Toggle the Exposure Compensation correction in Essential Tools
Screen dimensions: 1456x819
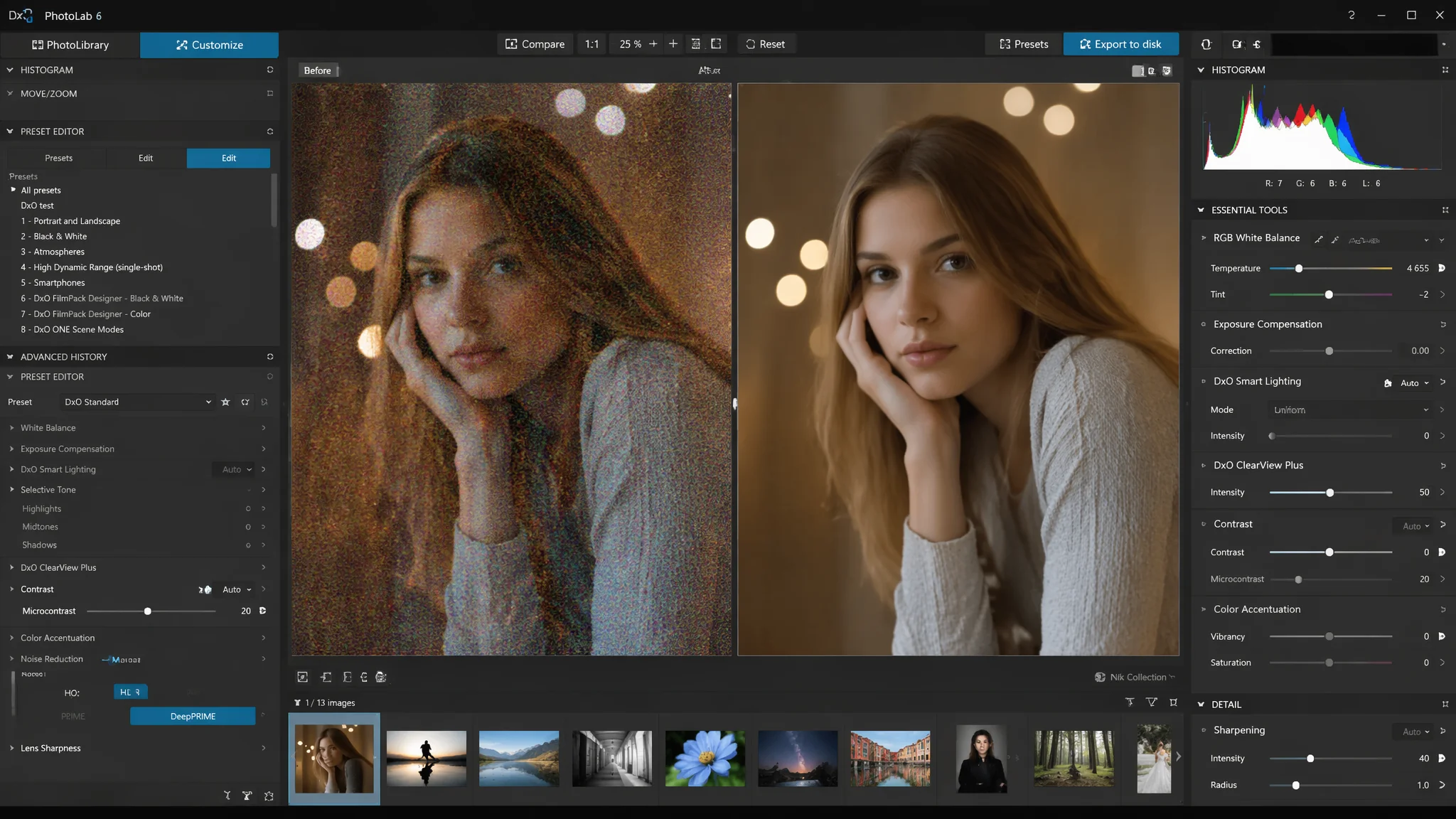coord(1204,324)
